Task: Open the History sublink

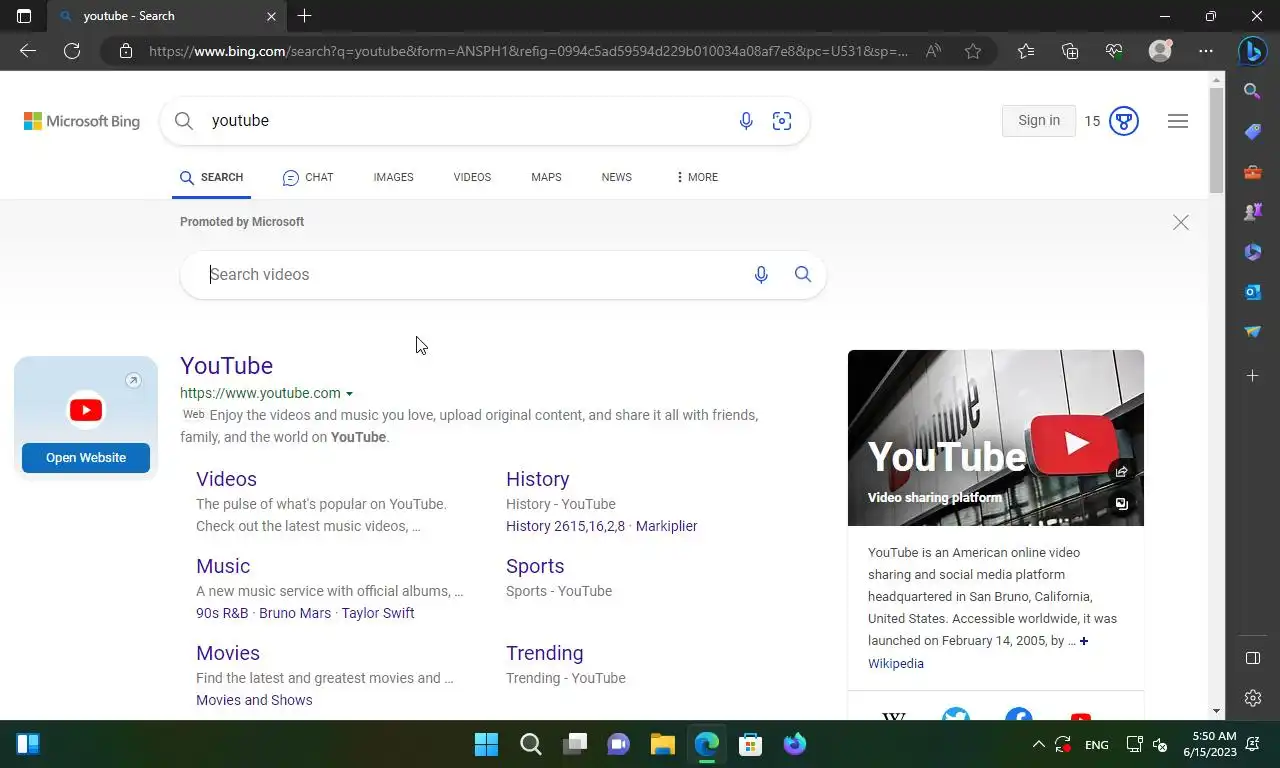Action: (x=537, y=479)
